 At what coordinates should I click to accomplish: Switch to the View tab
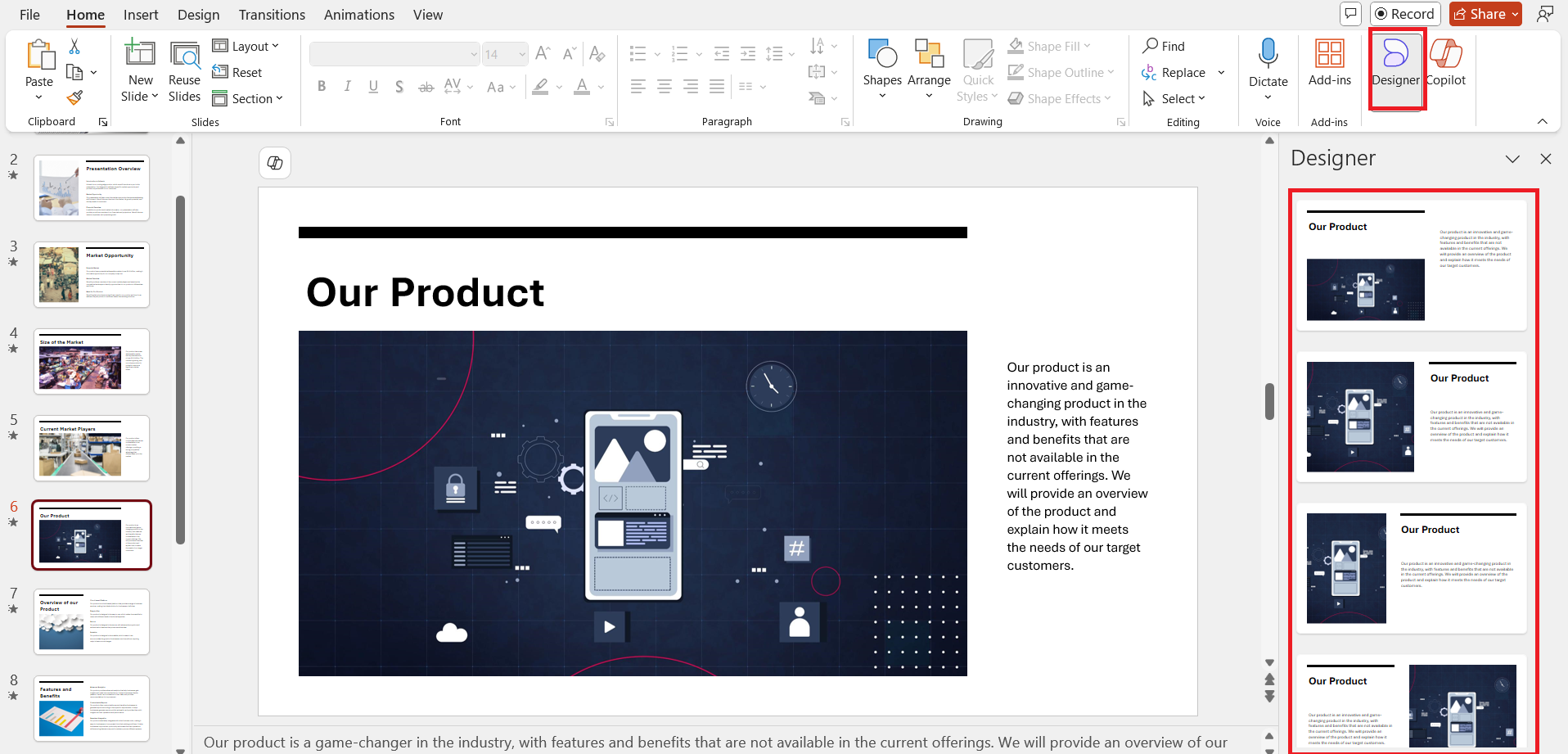click(x=427, y=15)
